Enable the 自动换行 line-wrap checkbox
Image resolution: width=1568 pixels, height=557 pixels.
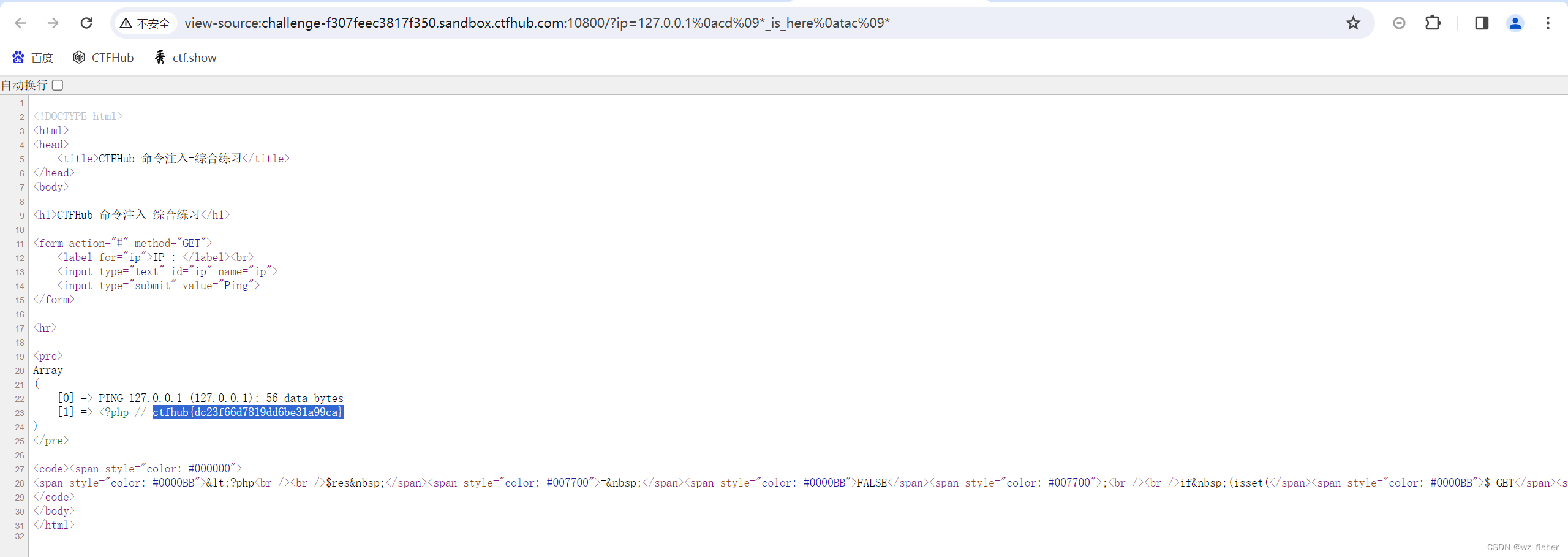pyautogui.click(x=58, y=85)
